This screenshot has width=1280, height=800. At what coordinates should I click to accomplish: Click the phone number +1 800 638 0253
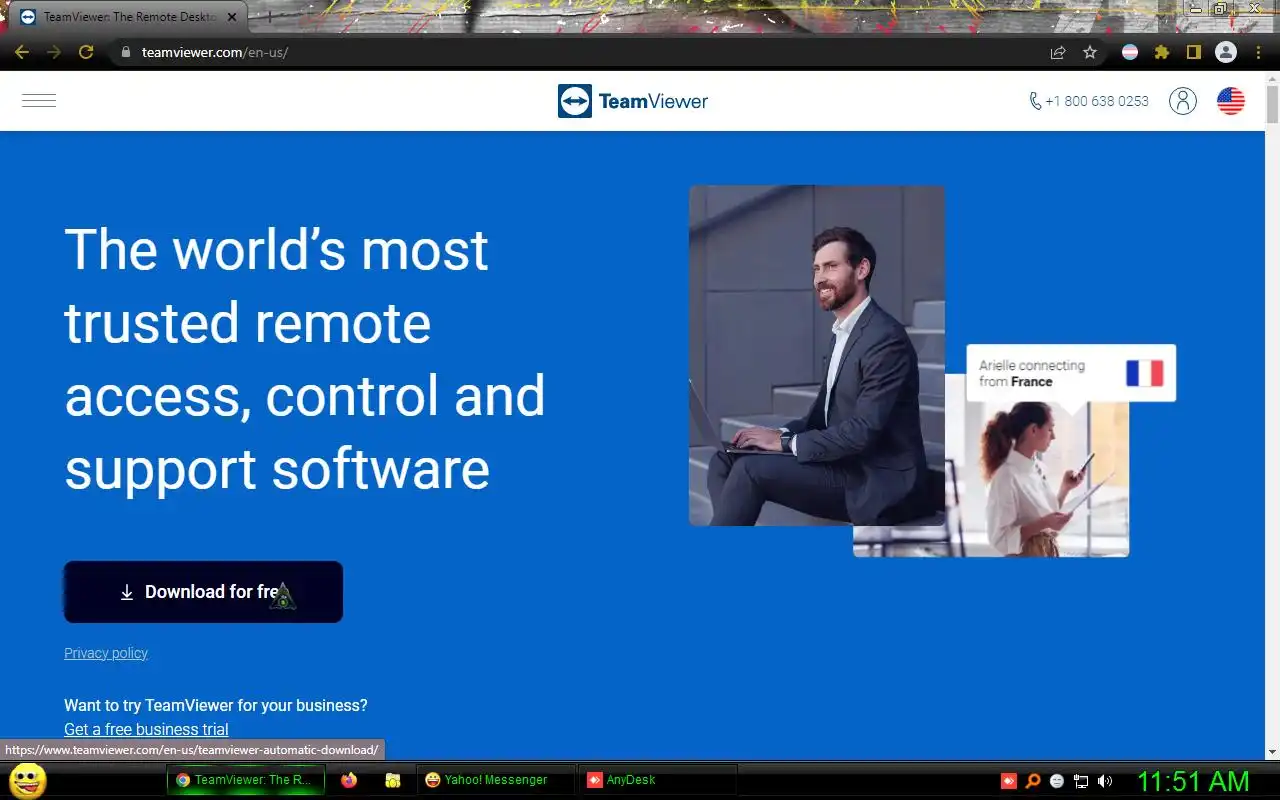coord(1089,101)
